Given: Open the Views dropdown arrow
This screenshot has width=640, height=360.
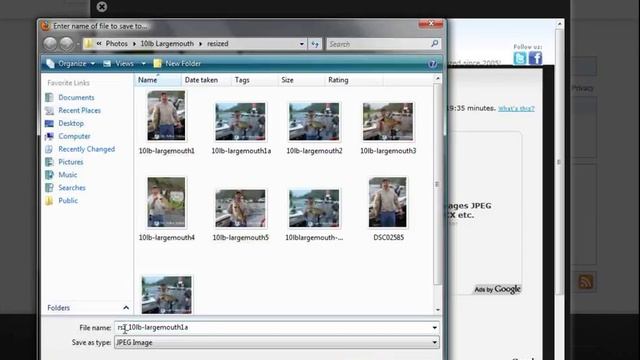Looking at the screenshot, I should coord(143,64).
